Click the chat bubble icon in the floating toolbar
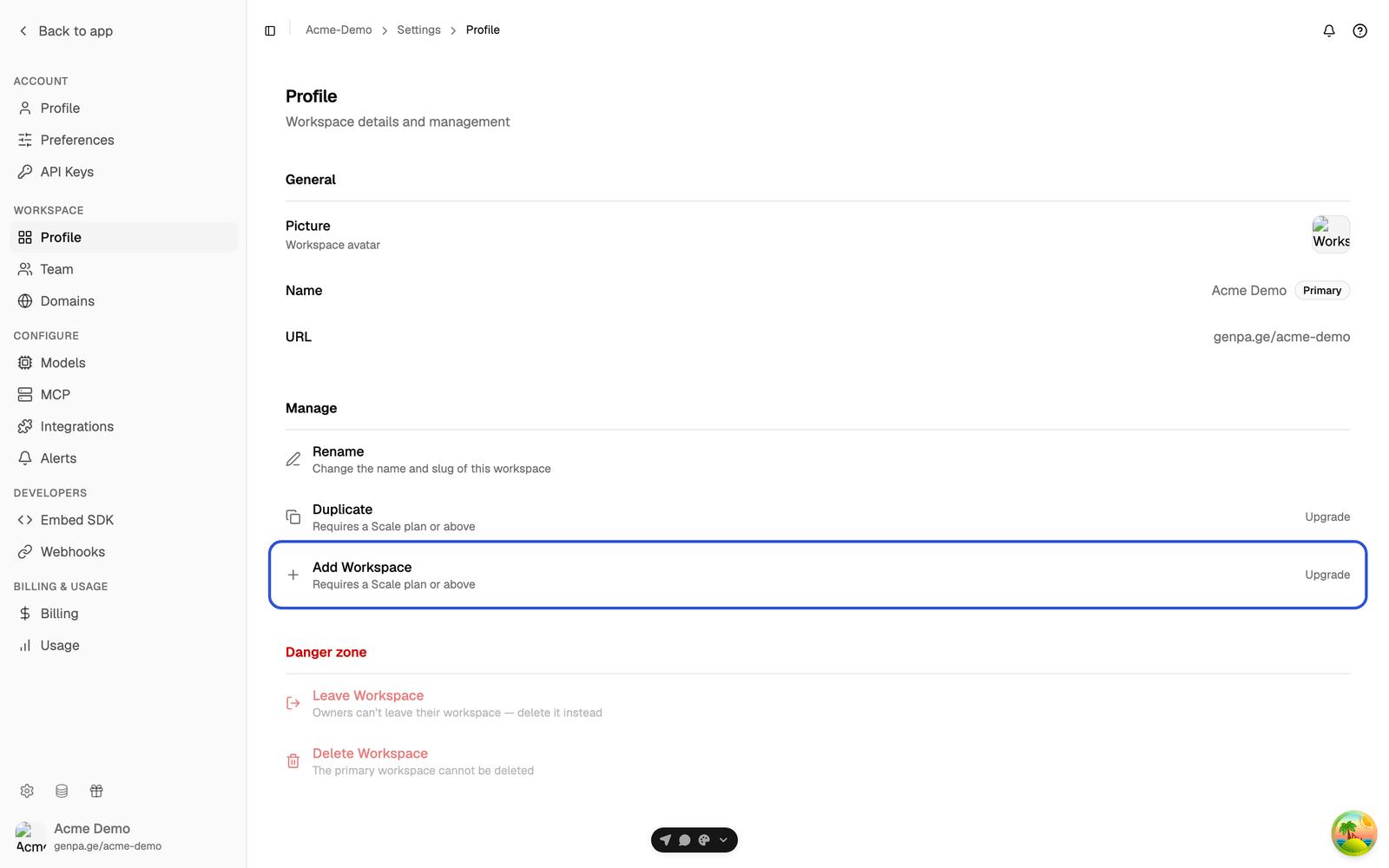The image size is (1389, 868). coord(684,840)
